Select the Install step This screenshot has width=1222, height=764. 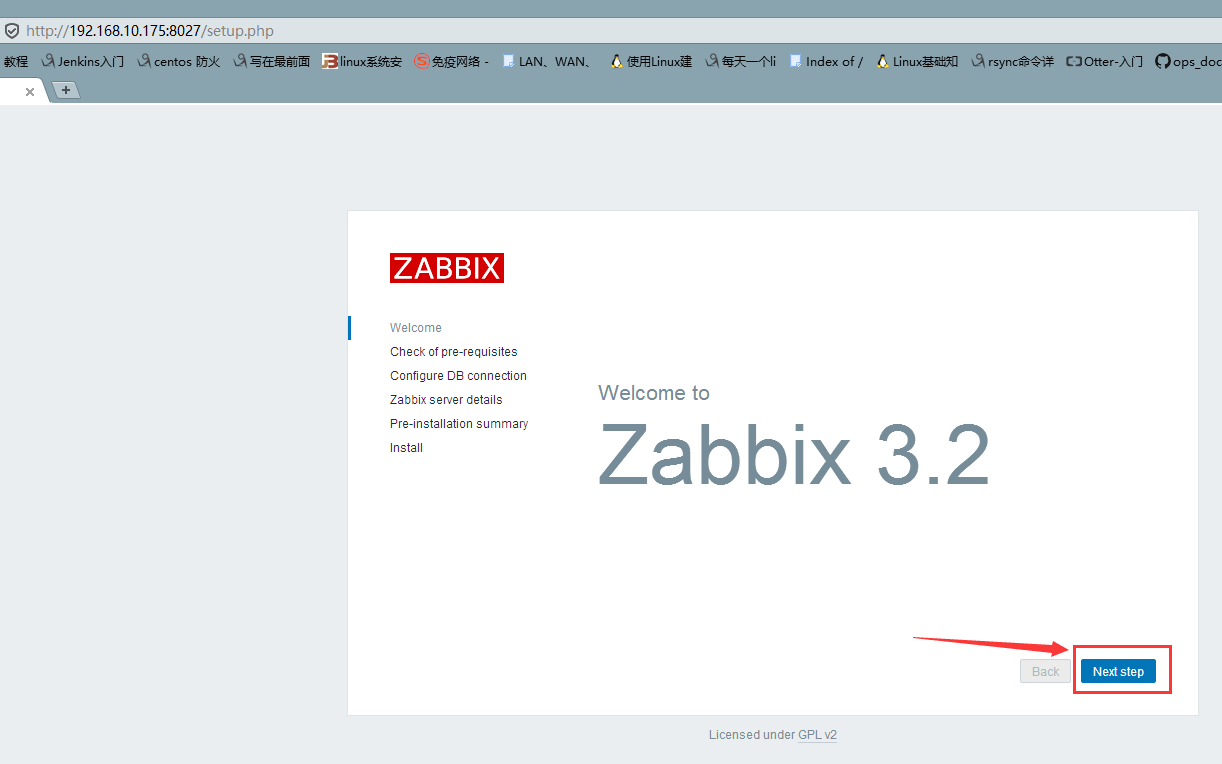pos(406,448)
